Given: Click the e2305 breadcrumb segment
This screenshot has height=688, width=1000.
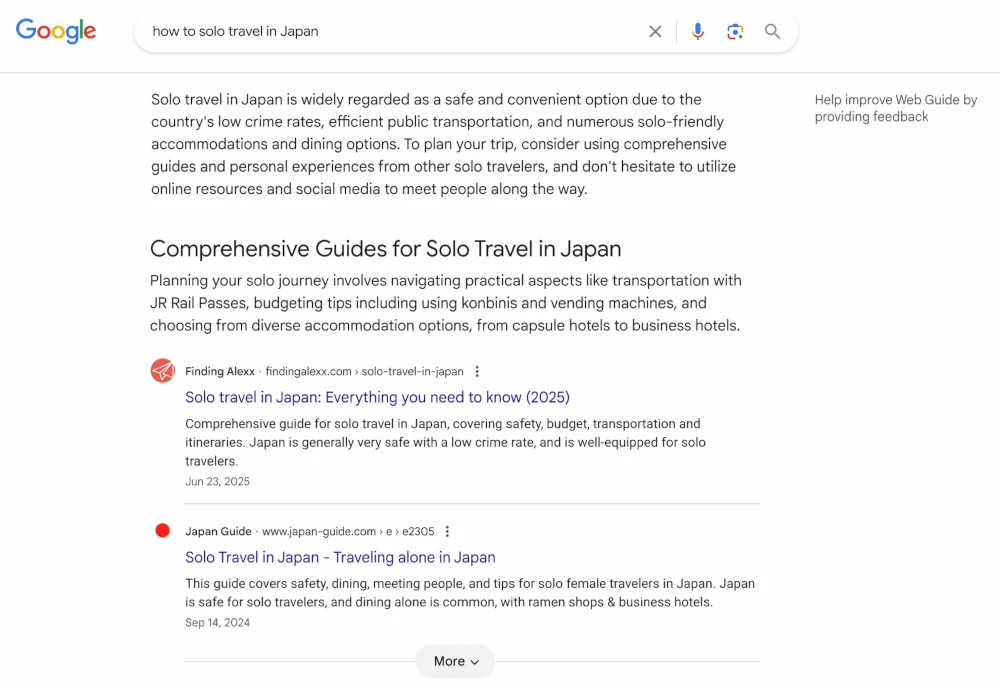Looking at the screenshot, I should tap(419, 531).
